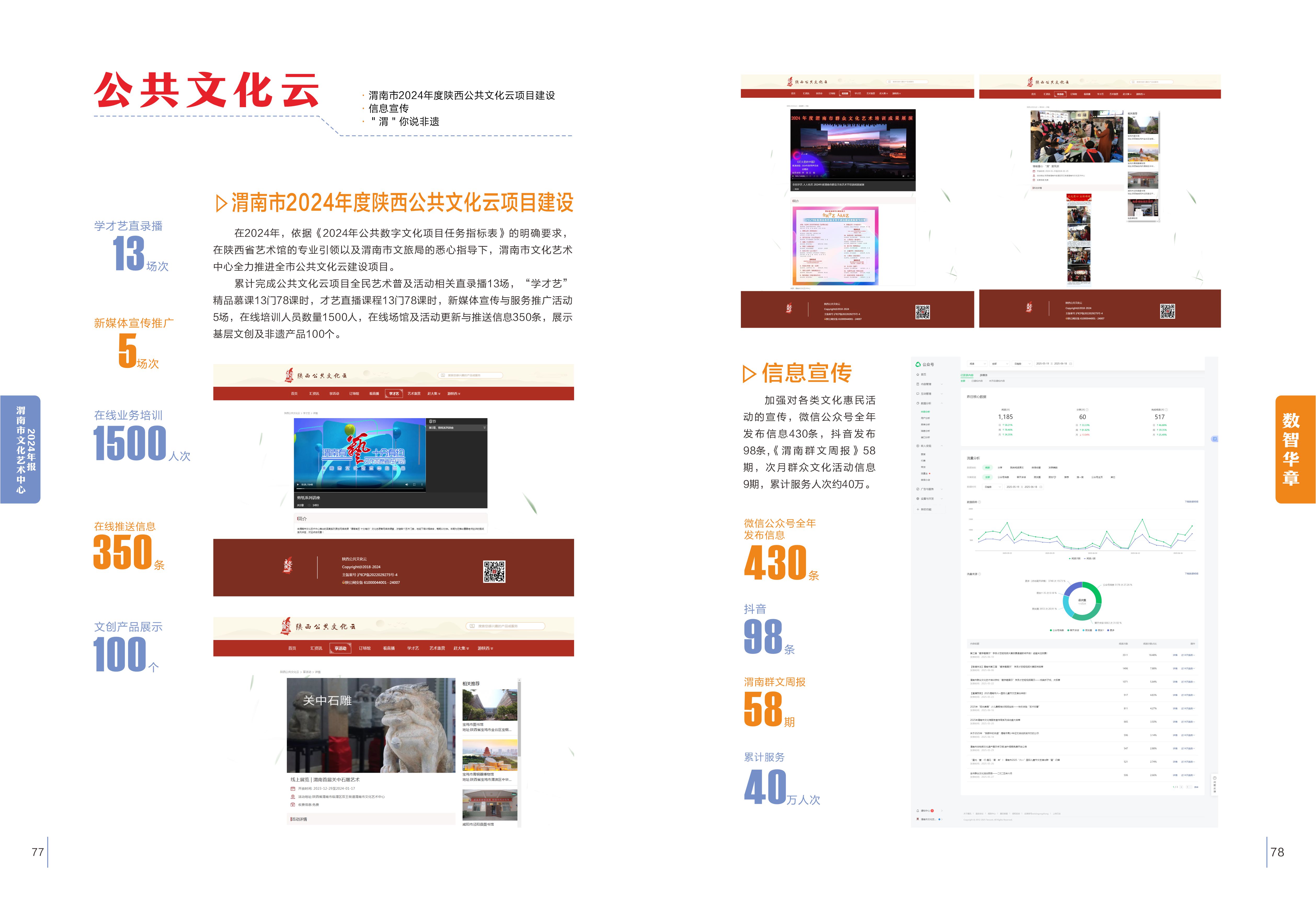Click the video fullscreen icon
Screen dimensions: 1316x899
415,485
